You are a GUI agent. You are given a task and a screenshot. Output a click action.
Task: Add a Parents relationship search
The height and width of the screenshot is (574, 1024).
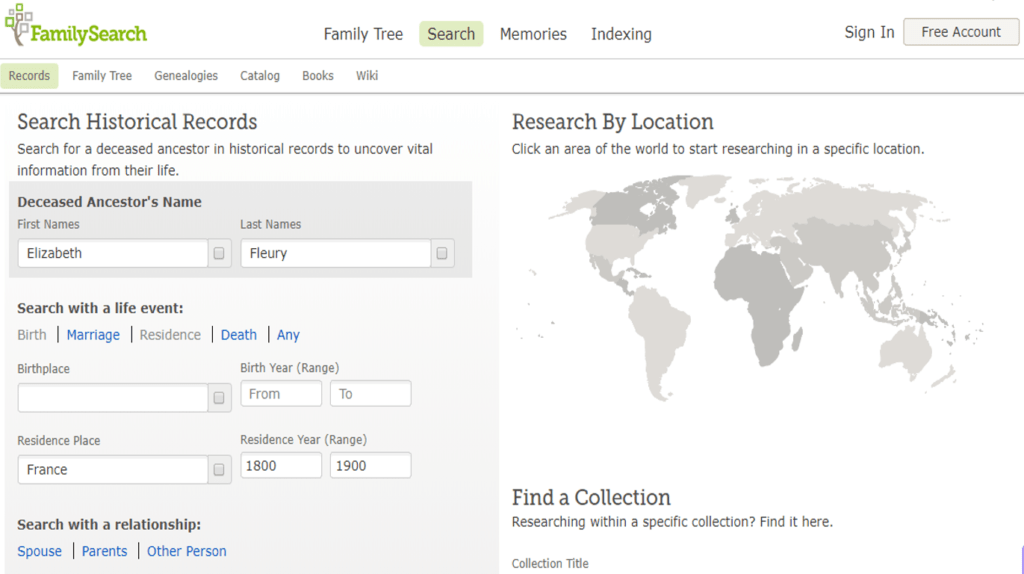coord(104,551)
